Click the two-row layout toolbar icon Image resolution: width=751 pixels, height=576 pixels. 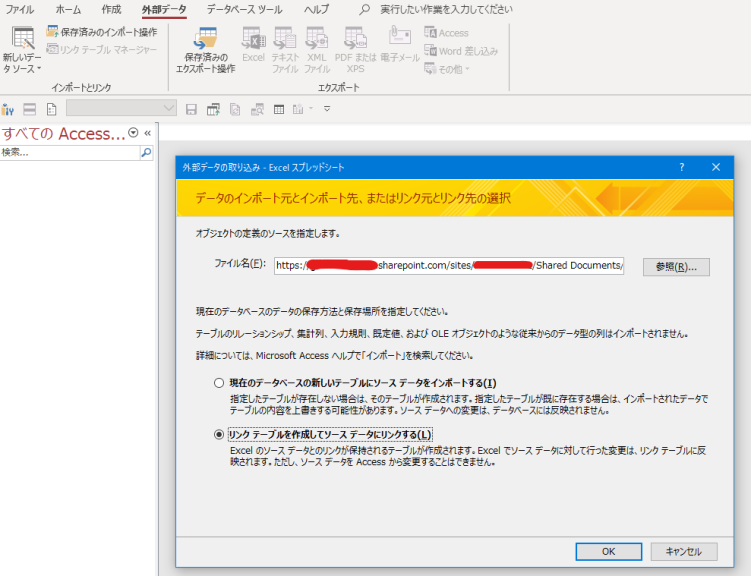click(x=30, y=110)
